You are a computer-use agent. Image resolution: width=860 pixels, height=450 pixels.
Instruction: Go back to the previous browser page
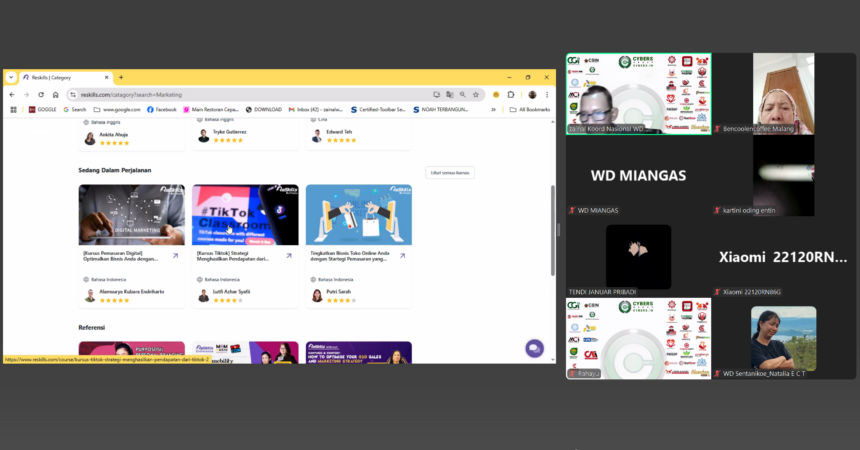click(12, 94)
